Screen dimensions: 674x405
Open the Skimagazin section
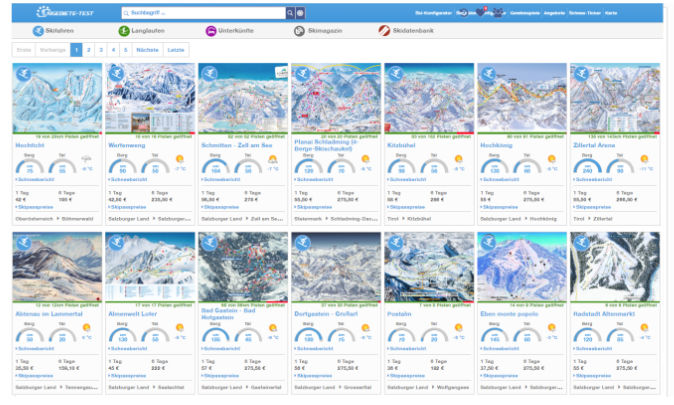click(318, 31)
